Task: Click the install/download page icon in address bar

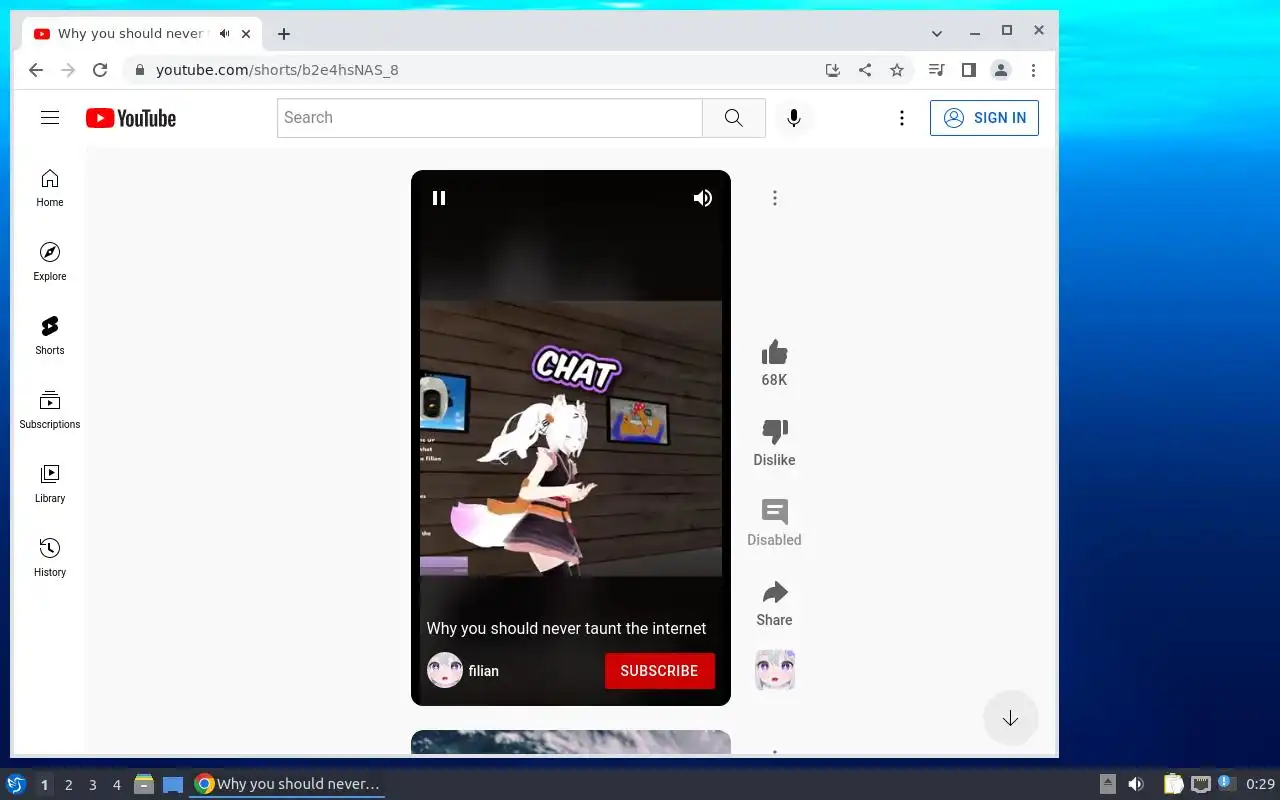Action: click(x=832, y=70)
